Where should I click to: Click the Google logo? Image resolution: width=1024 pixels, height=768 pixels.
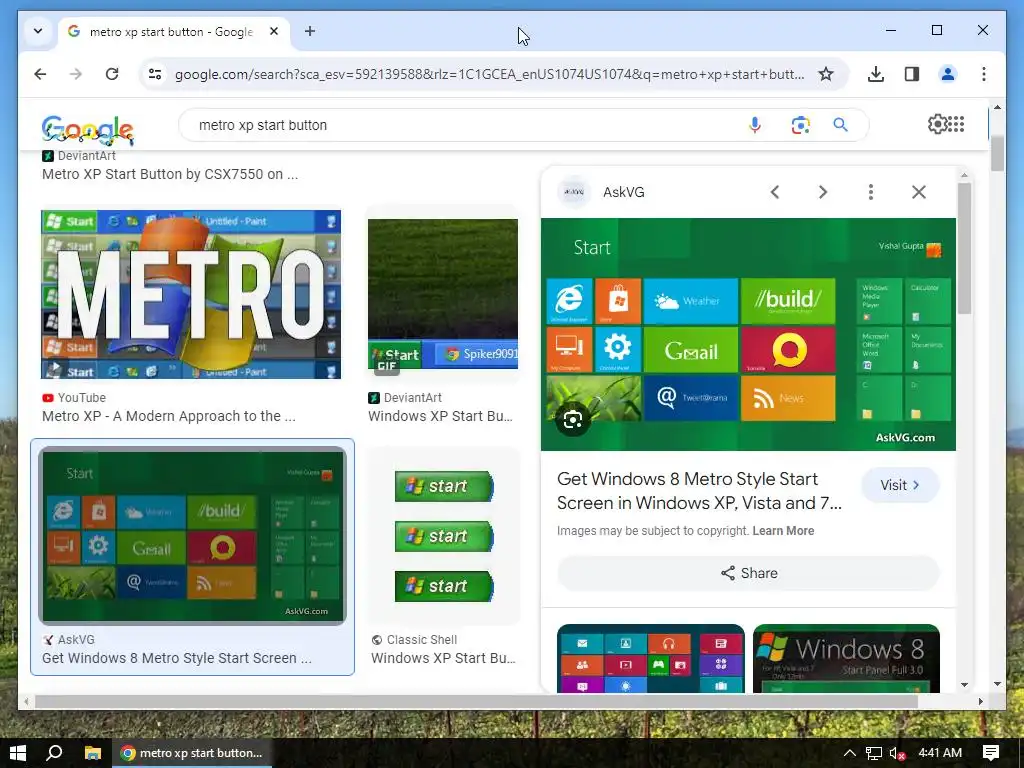88,129
